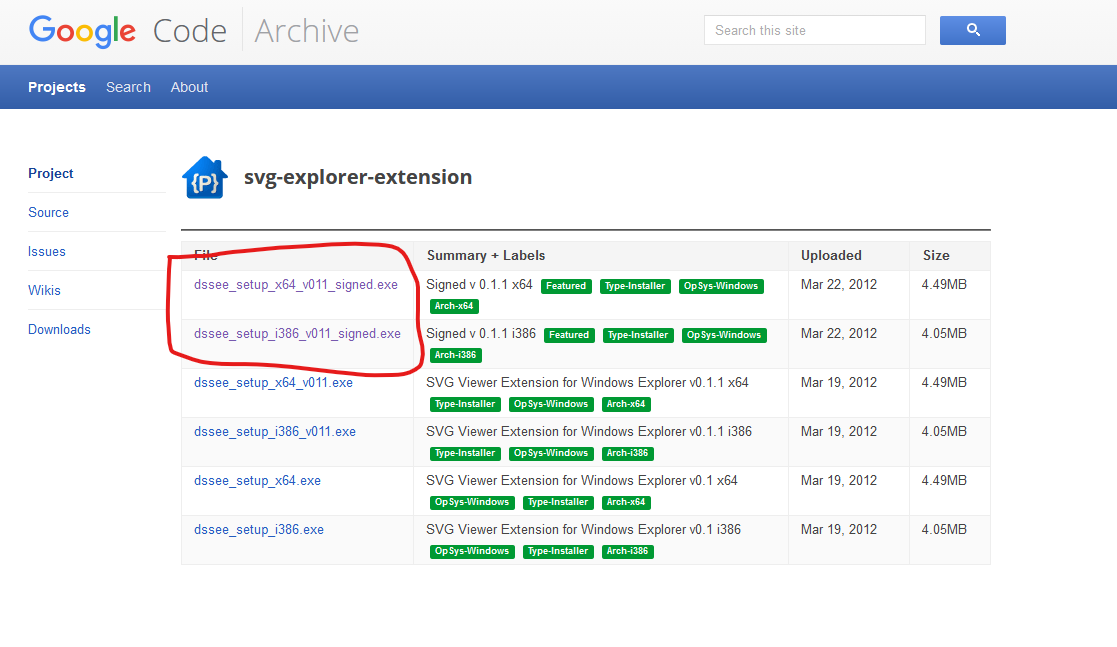Screen dimensions: 1117x647
Task: Download dssee_setup_x64_v011.exe
Action: pos(274,383)
